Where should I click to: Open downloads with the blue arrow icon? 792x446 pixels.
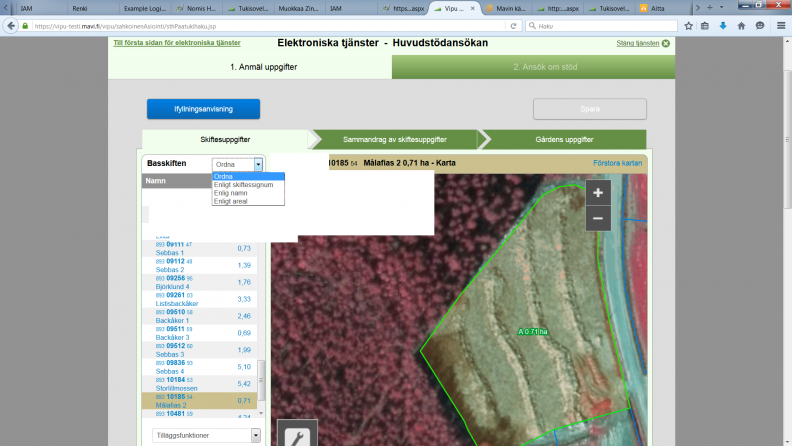[x=723, y=26]
